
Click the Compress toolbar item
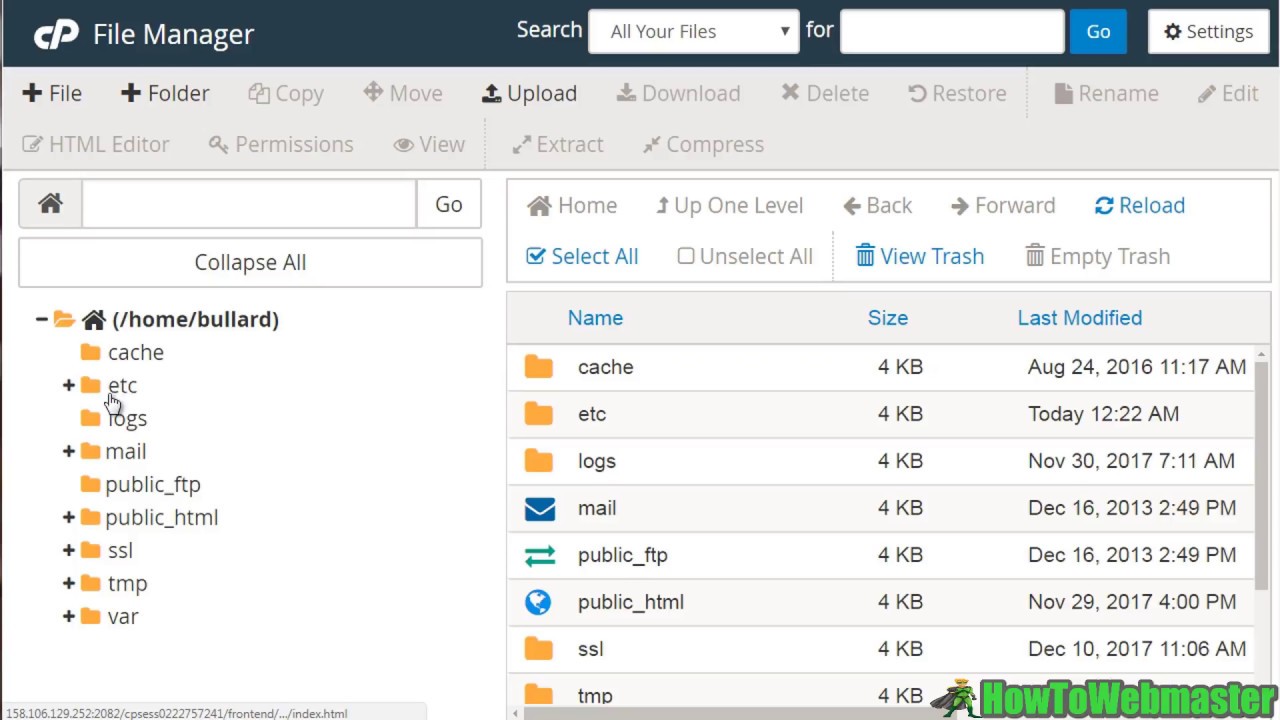(703, 144)
